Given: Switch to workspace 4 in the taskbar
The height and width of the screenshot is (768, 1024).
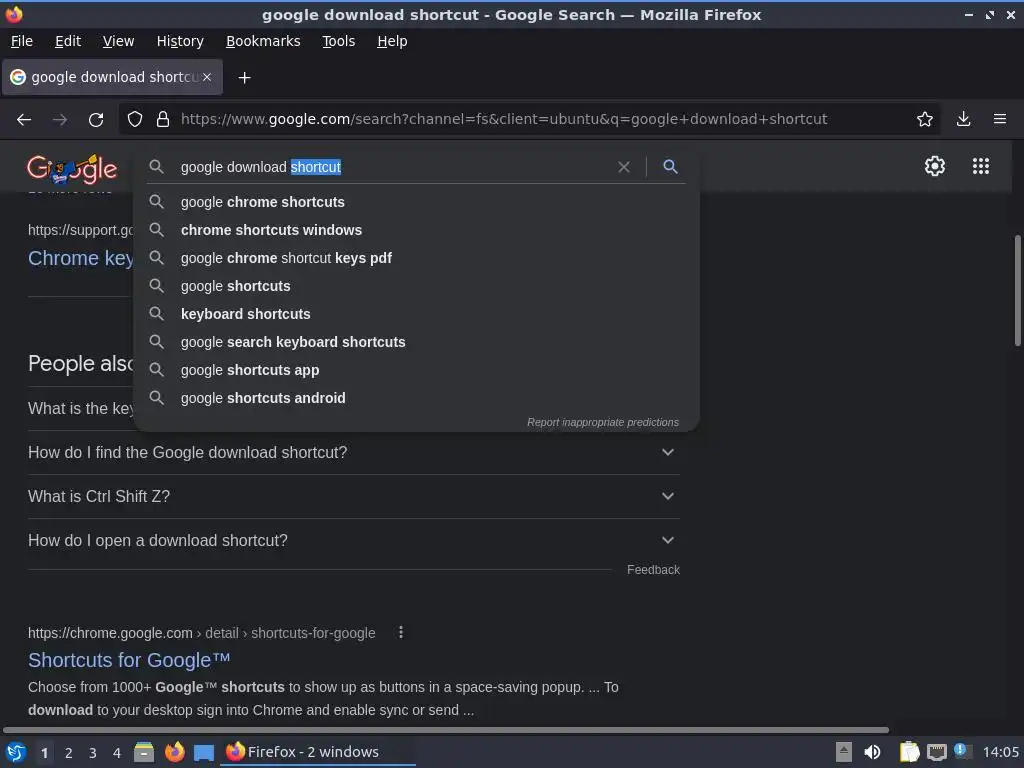Looking at the screenshot, I should click(x=117, y=753).
